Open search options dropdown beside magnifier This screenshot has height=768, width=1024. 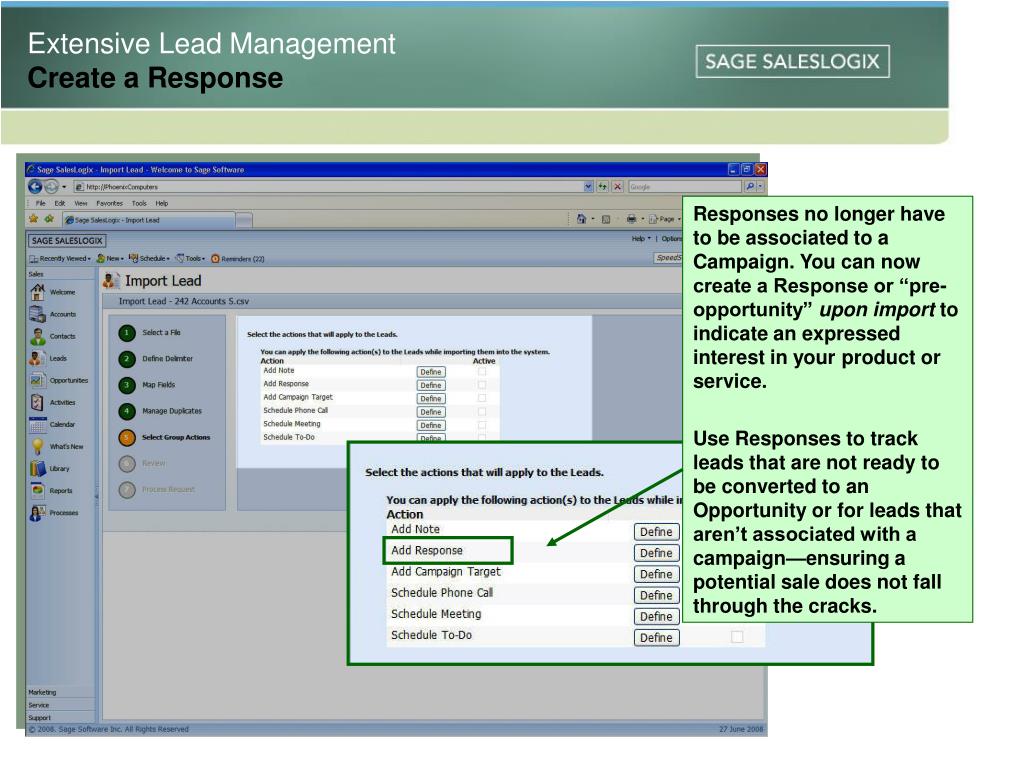pos(760,187)
